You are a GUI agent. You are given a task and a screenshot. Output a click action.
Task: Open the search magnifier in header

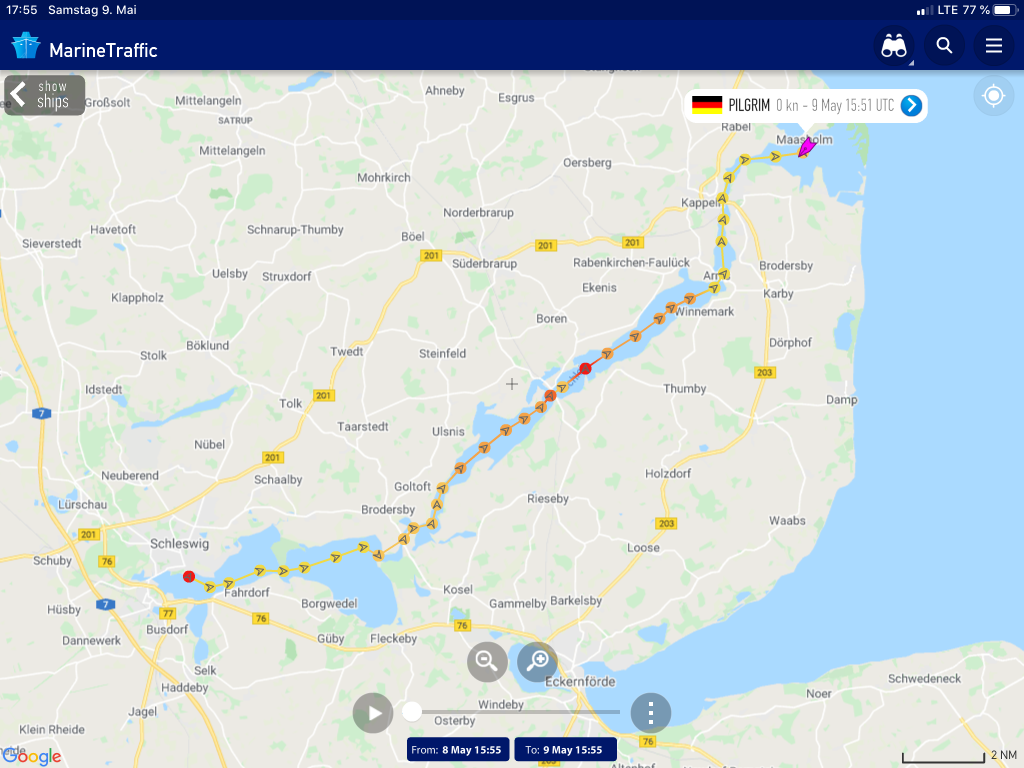pyautogui.click(x=944, y=46)
